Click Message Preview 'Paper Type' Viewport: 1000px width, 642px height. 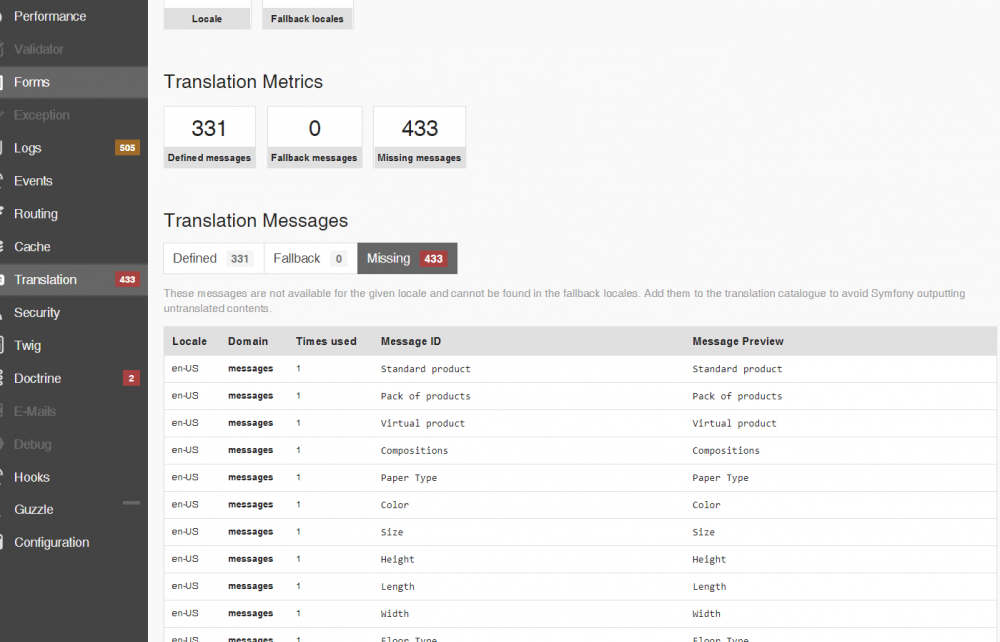tap(720, 478)
